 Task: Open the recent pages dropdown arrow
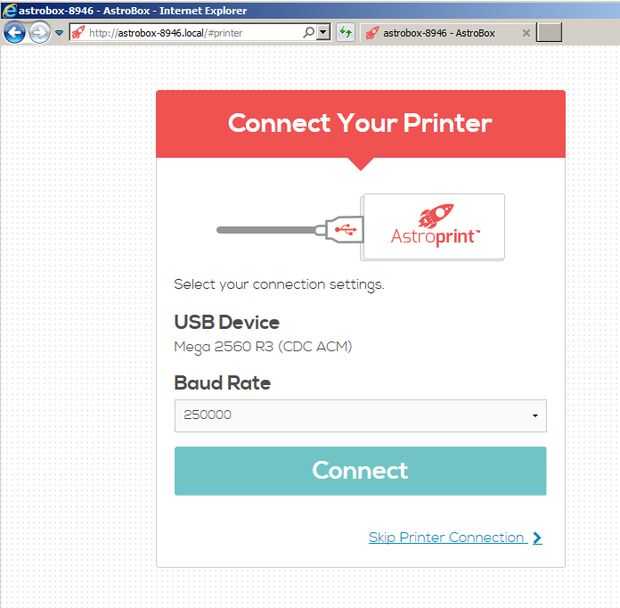[x=59, y=33]
